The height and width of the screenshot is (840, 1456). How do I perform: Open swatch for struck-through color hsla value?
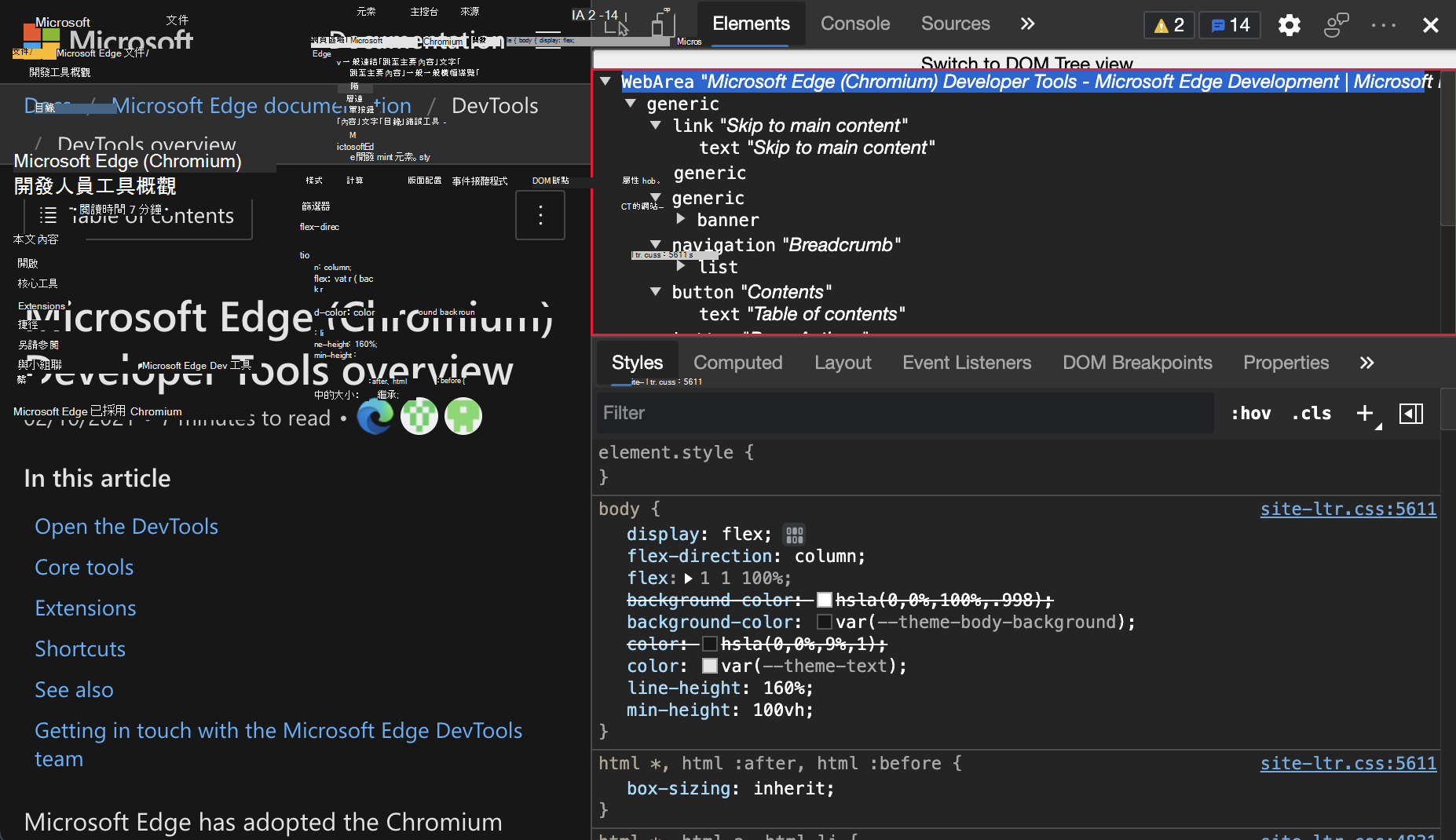(709, 645)
